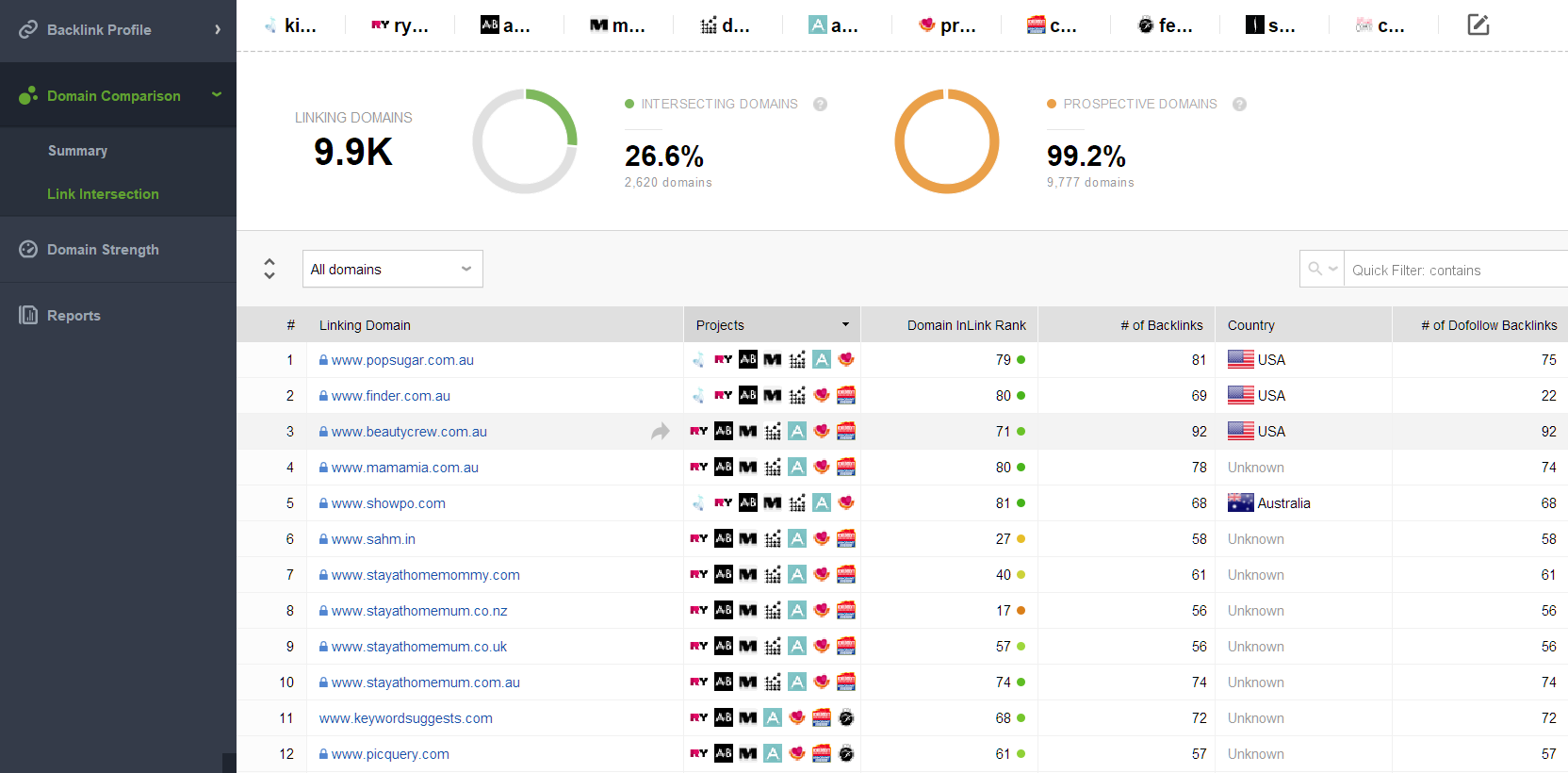Open Link Intersection in the sidebar
Screen dimensions: 1568x773
(x=103, y=194)
